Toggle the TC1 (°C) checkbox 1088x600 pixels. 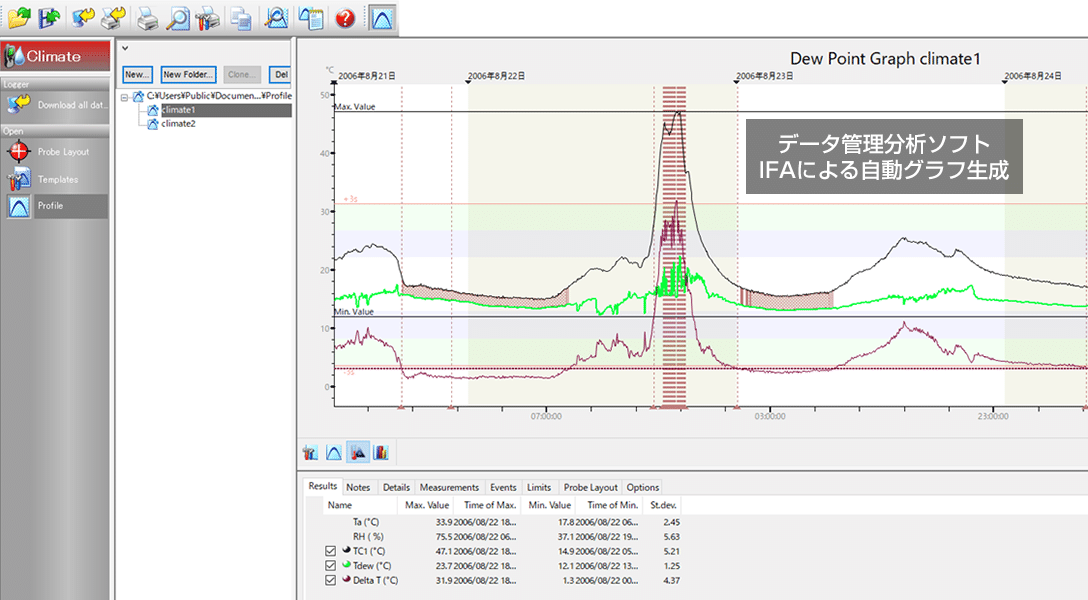[330, 551]
